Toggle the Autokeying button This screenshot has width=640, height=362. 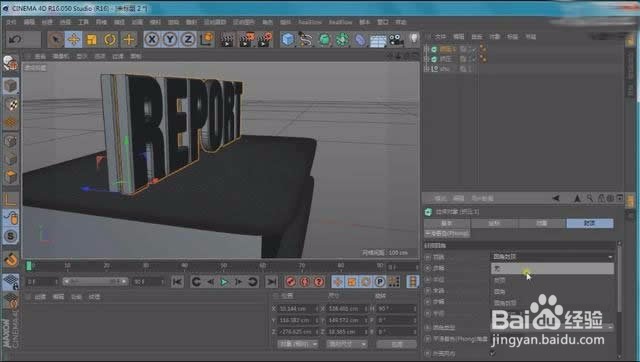[304, 282]
